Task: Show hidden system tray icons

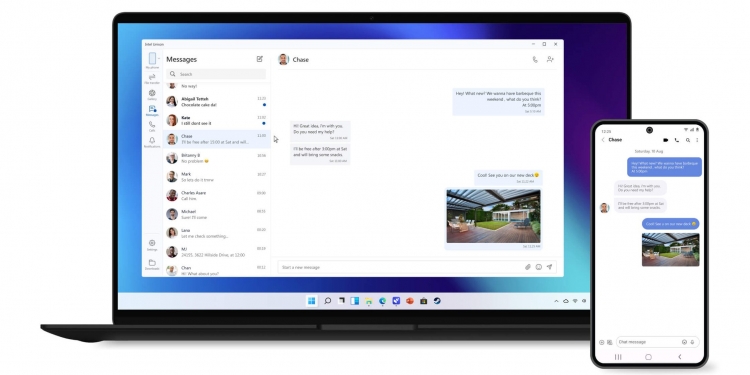Action: 556,301
